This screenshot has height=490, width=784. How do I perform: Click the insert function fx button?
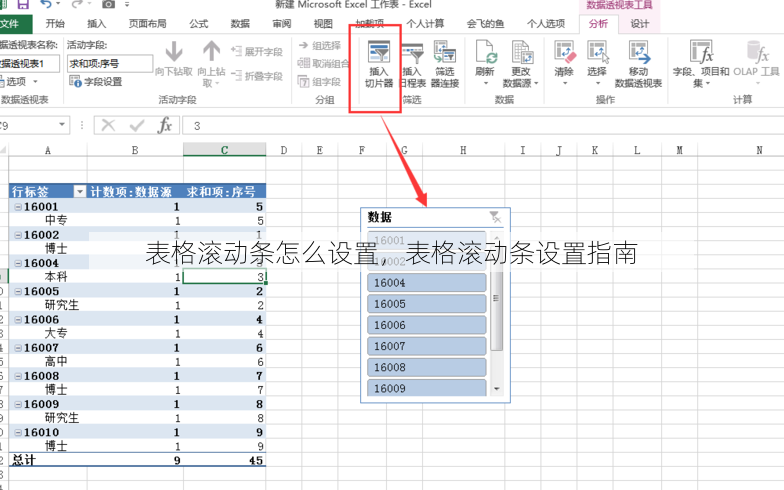pyautogui.click(x=164, y=125)
